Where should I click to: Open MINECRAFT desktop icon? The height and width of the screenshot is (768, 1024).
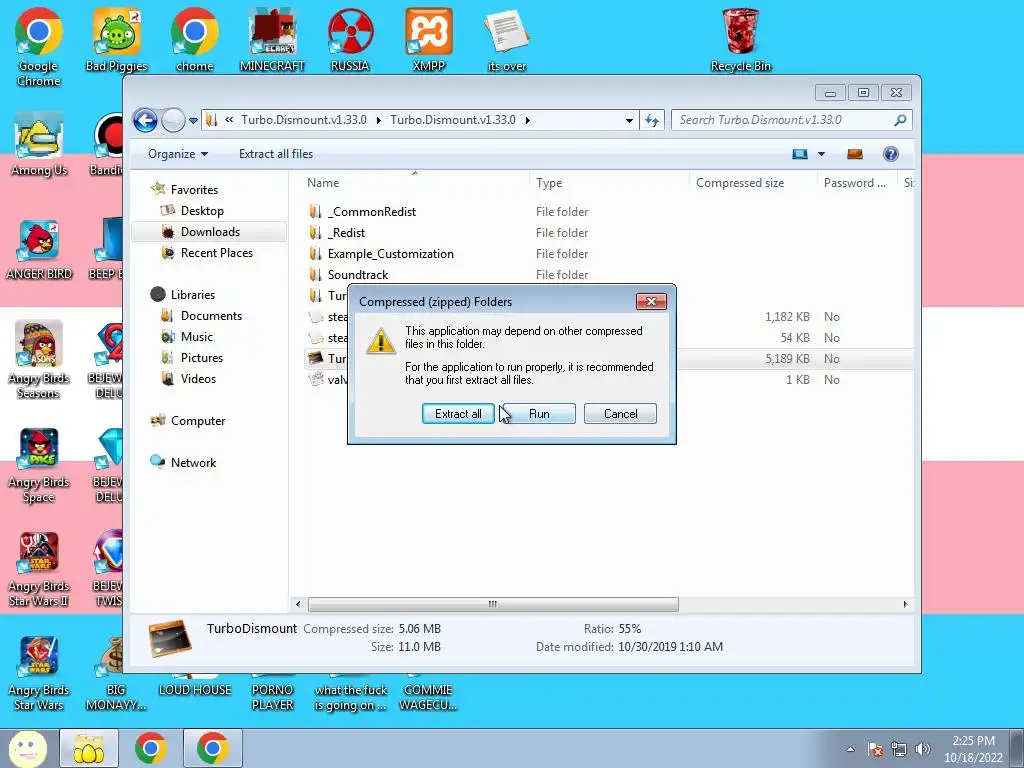point(272,40)
